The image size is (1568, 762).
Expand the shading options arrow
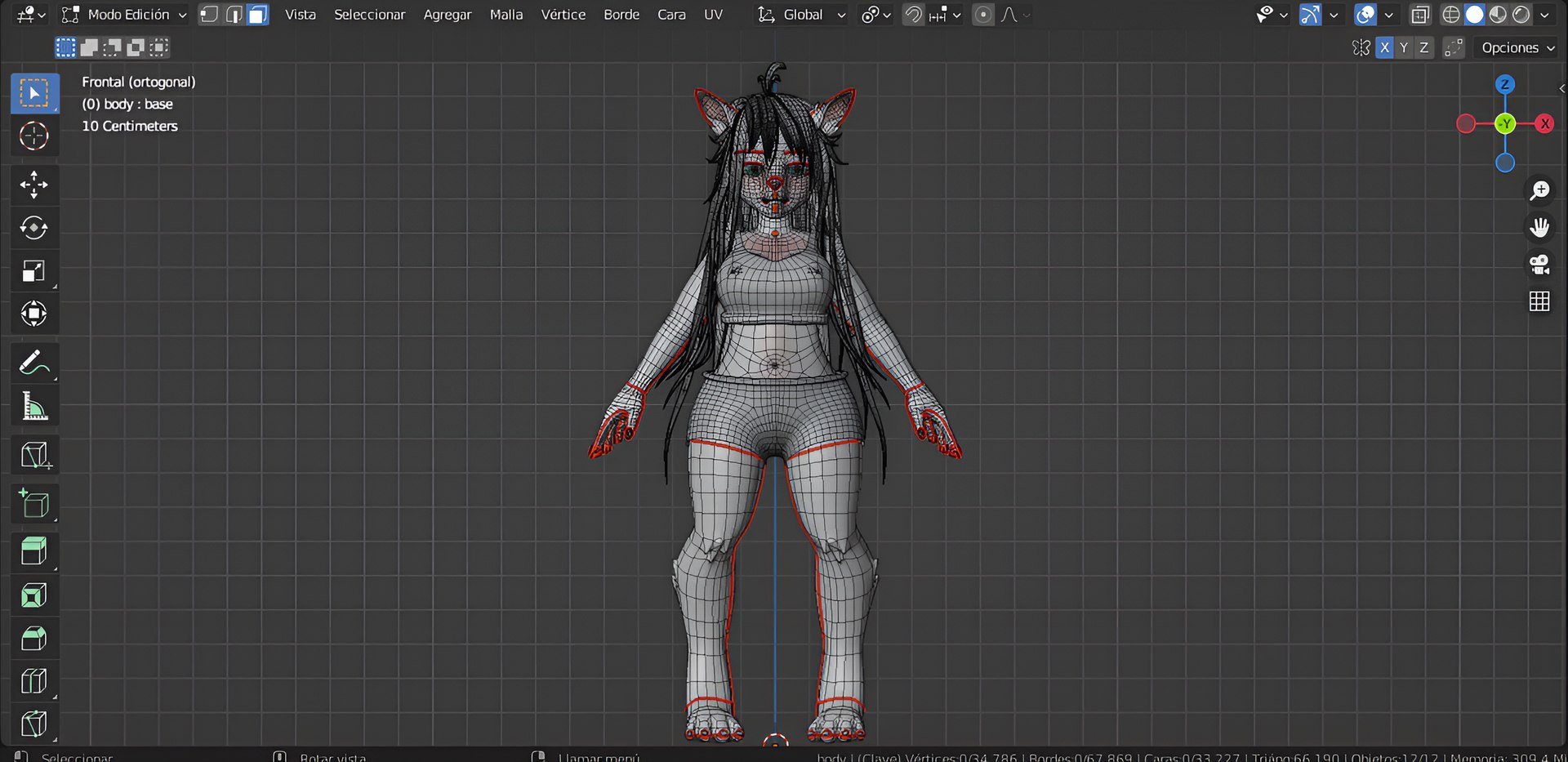(x=1544, y=15)
